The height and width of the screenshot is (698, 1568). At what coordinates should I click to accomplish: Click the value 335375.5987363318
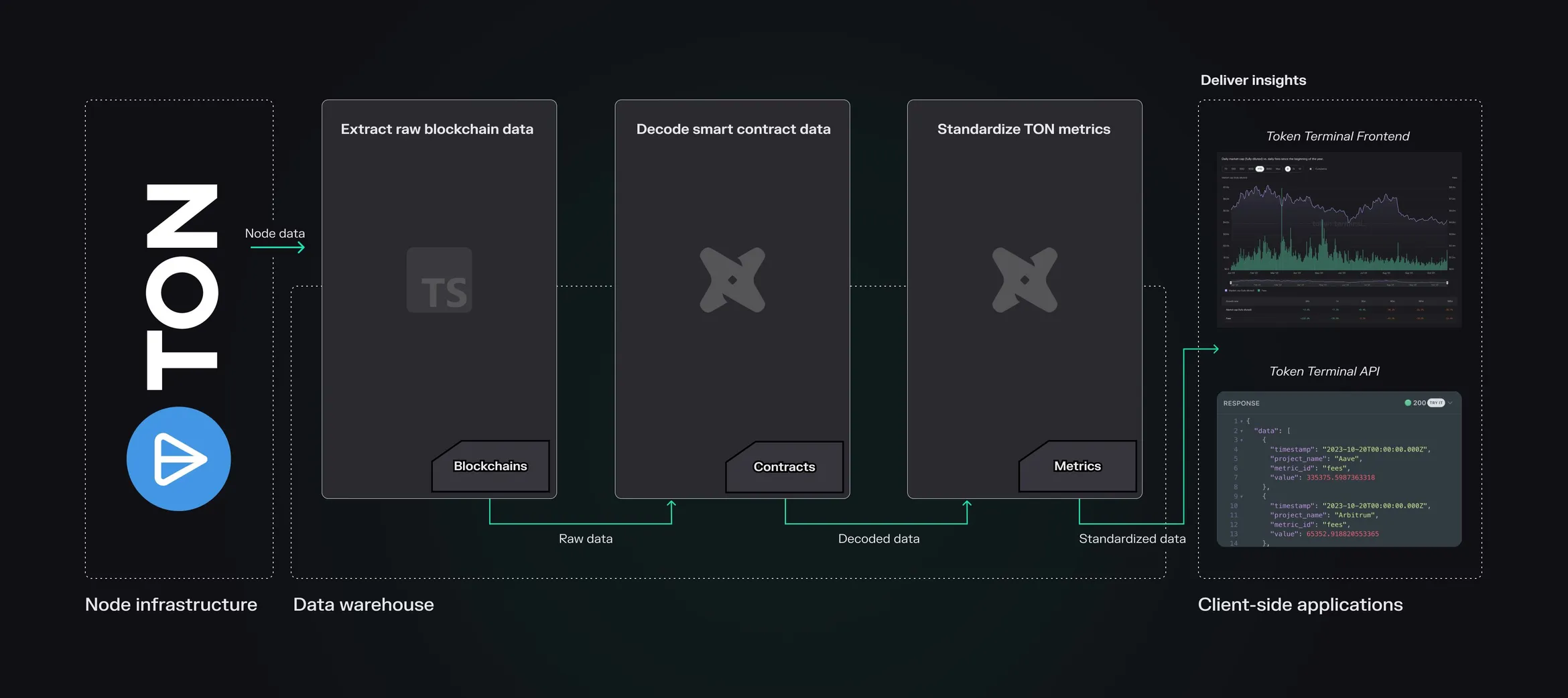[x=1340, y=478]
